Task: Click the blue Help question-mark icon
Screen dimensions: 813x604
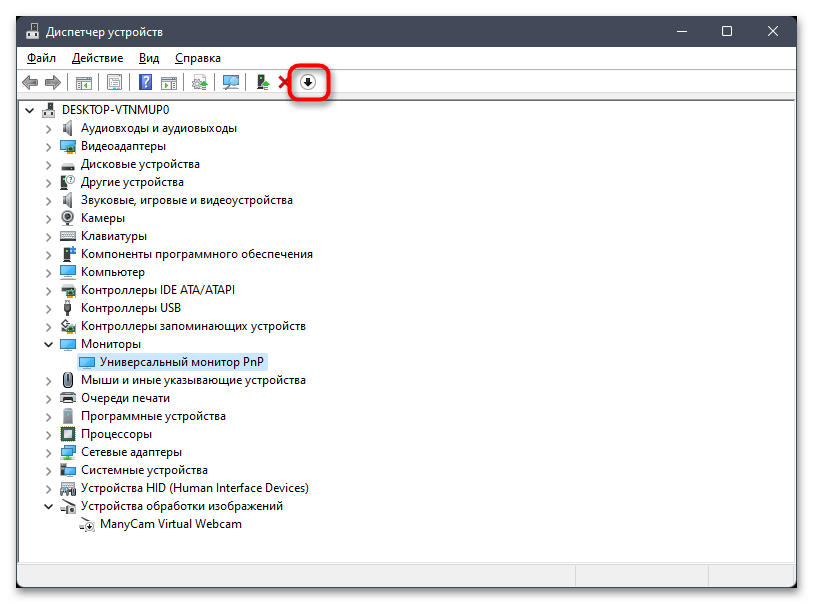Action: pyautogui.click(x=146, y=82)
